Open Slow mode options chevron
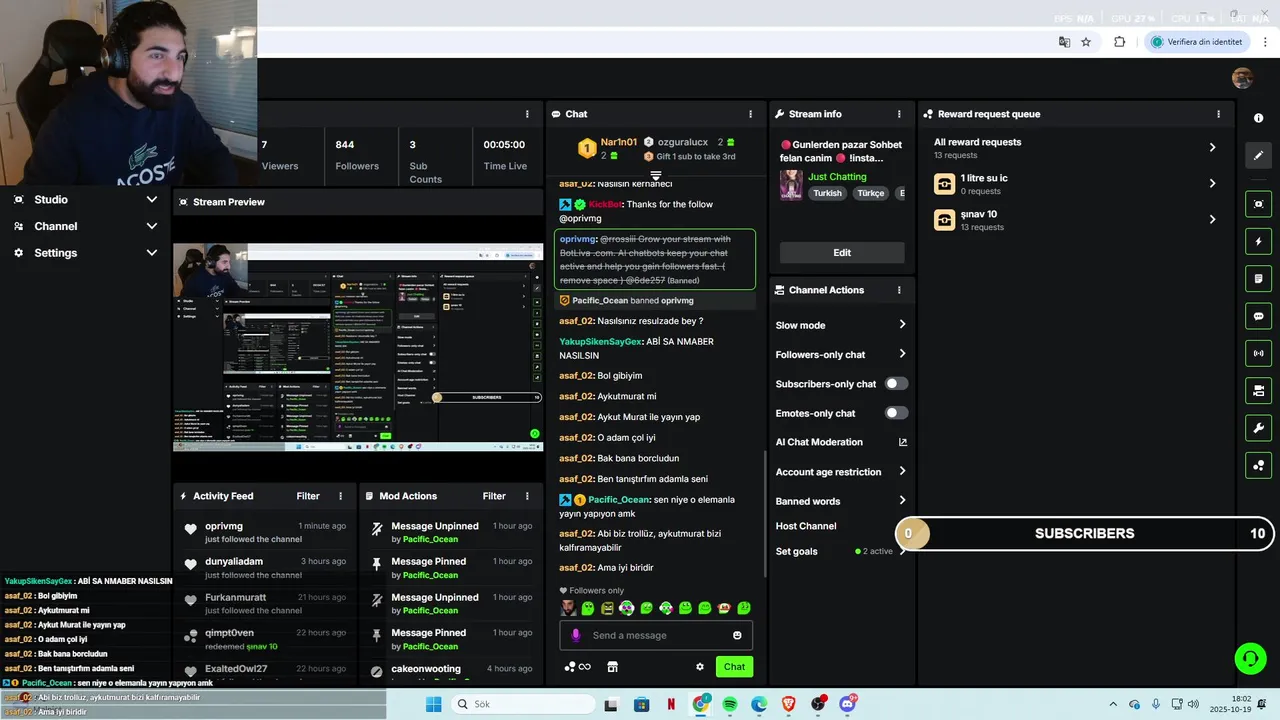Image resolution: width=1280 pixels, height=720 pixels. [902, 325]
